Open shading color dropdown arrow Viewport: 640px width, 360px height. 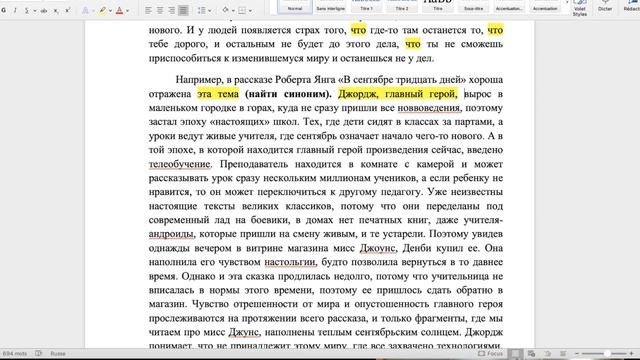click(233, 11)
